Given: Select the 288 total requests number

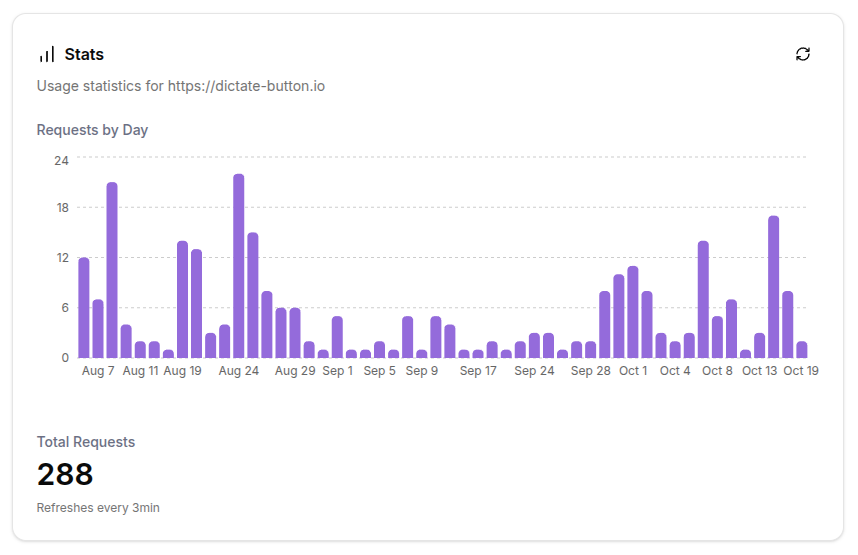Looking at the screenshot, I should (65, 474).
